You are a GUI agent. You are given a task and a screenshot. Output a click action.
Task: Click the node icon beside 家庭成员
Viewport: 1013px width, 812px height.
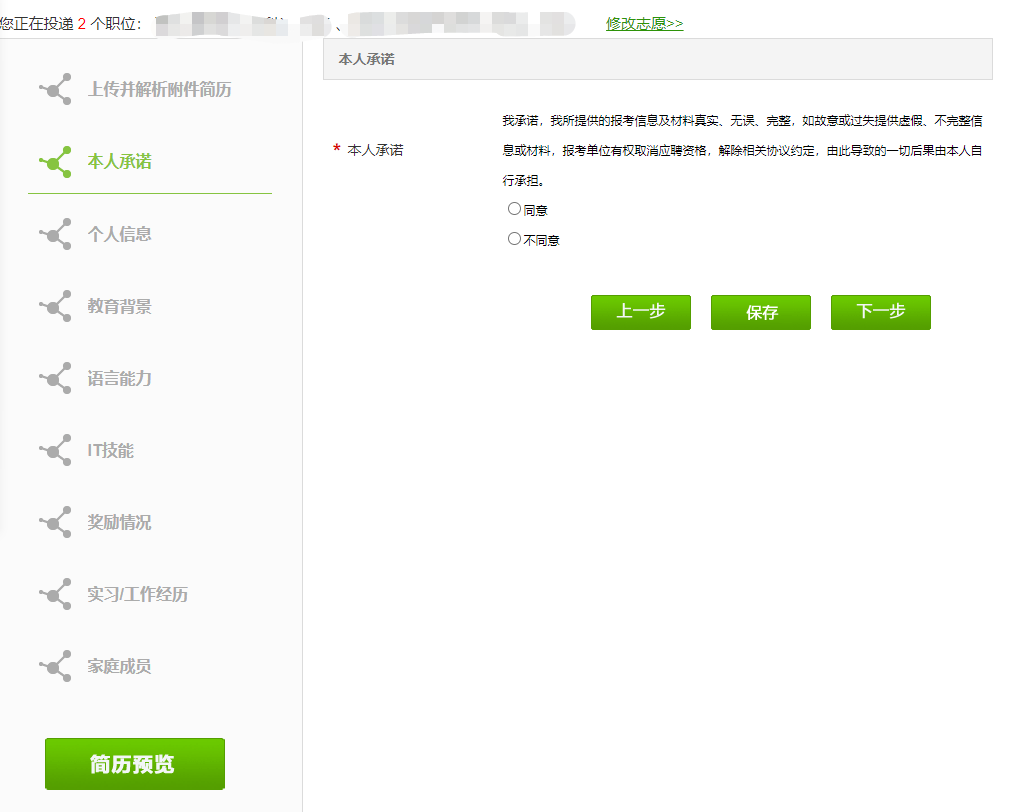pos(56,666)
